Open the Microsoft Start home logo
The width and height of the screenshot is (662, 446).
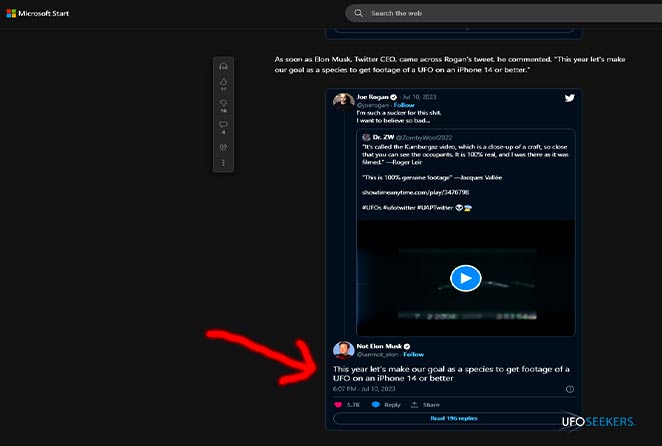(43, 13)
